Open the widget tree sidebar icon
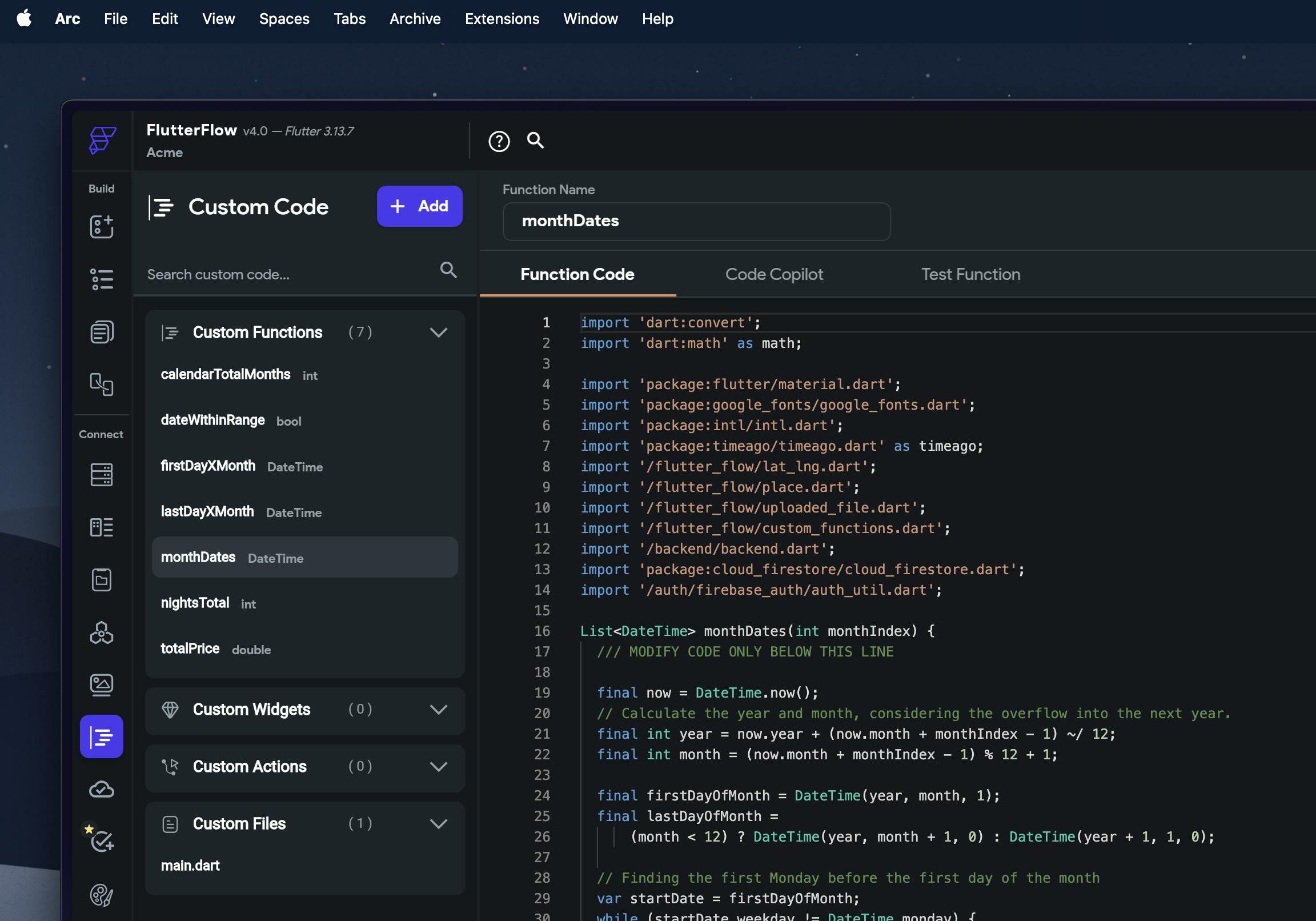This screenshot has height=921, width=1316. point(102,279)
